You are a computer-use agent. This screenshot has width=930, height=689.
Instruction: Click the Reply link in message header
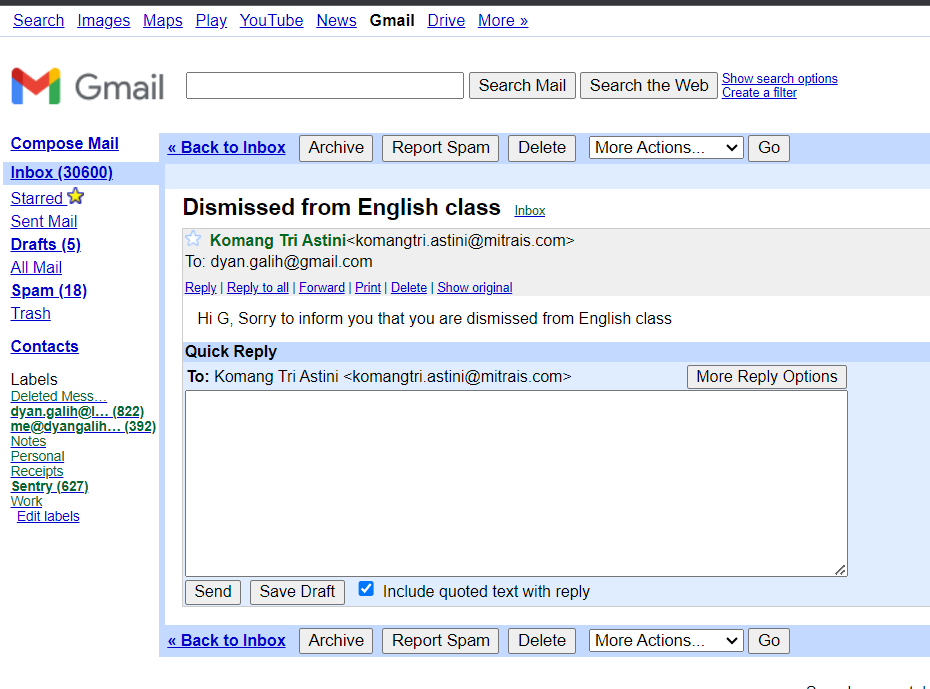click(200, 288)
